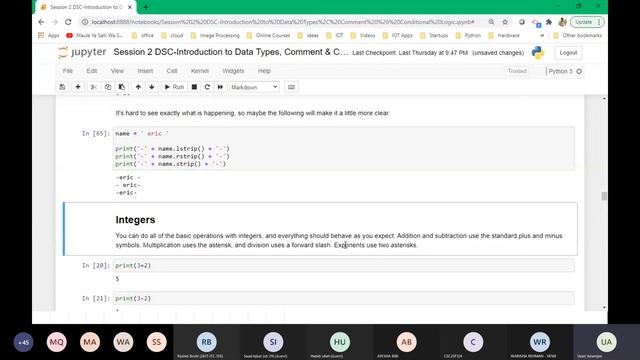Open the office bookmarks folder
640x360 pixels.
[143, 36]
